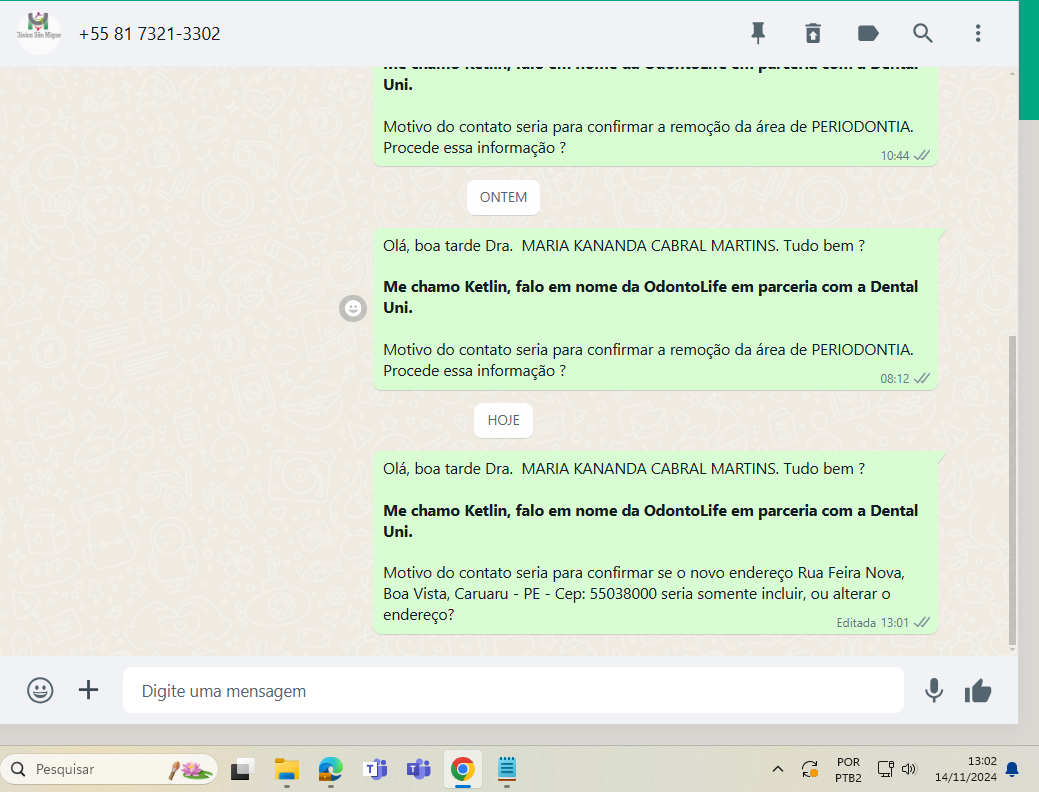Open clock showing 13:02 14/11/2024
Viewport: 1039px width, 792px height.
tap(965, 769)
